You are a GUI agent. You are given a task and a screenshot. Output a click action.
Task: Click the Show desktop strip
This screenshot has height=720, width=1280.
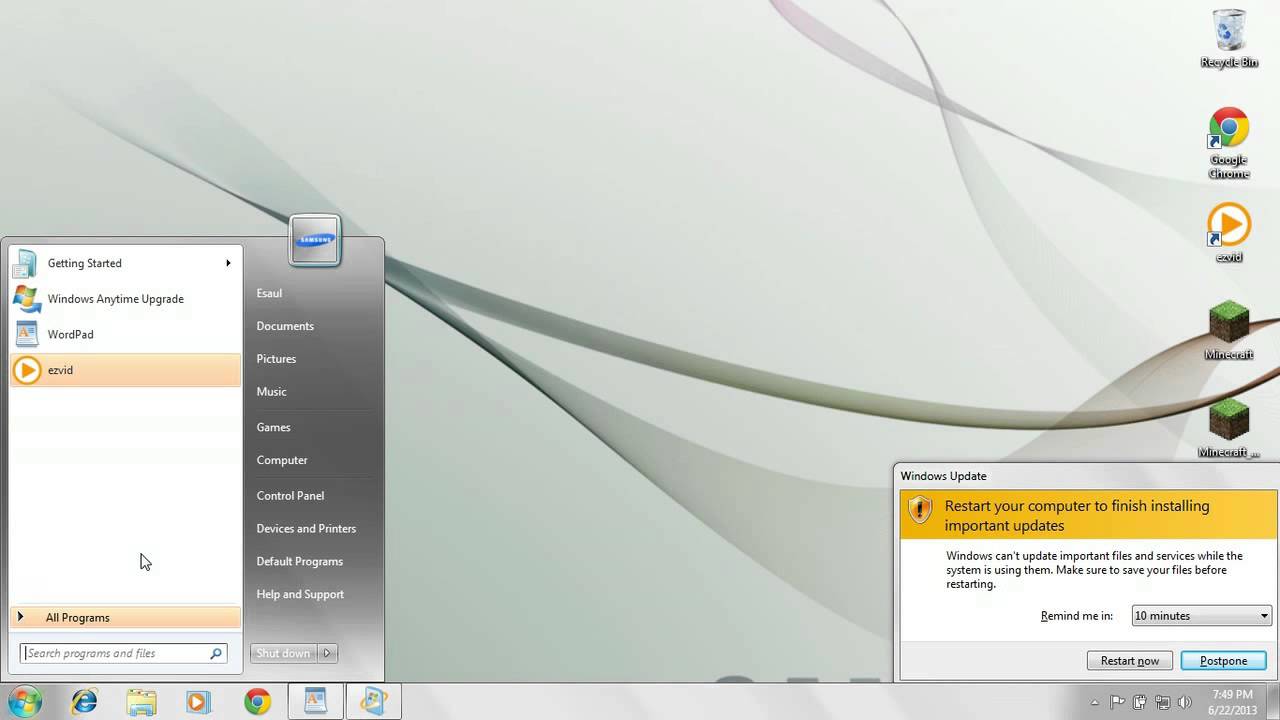coord(1273,702)
